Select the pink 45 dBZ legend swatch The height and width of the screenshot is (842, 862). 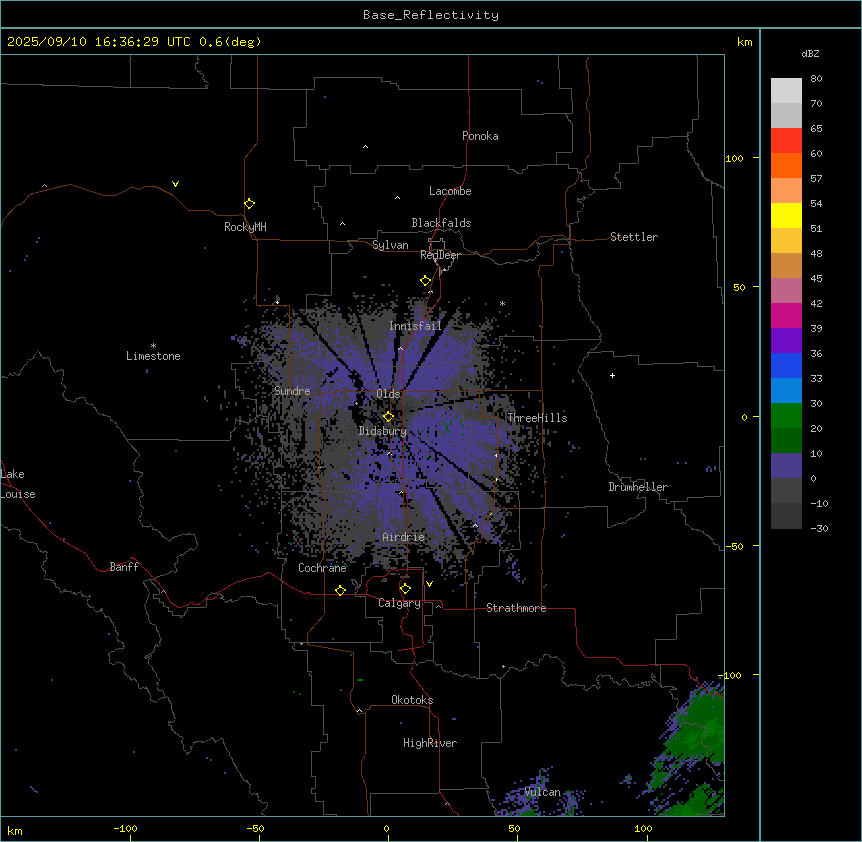(786, 291)
